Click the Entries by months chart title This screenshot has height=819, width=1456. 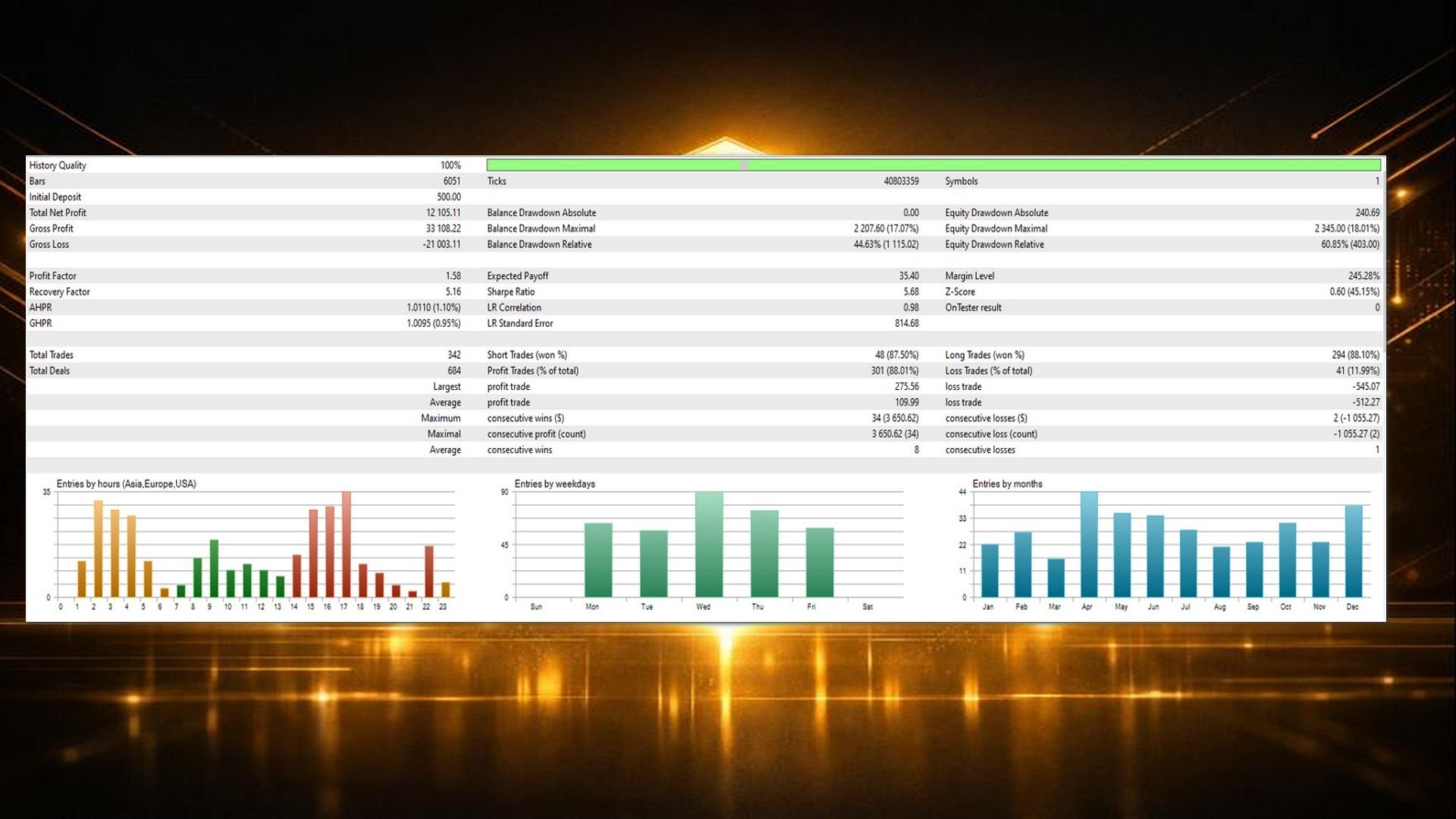pos(1006,484)
